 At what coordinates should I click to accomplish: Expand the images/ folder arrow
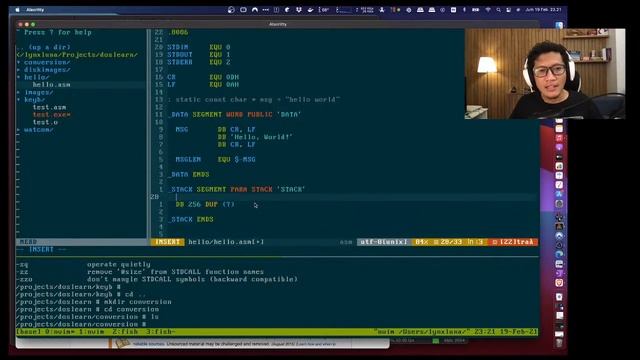(19, 92)
